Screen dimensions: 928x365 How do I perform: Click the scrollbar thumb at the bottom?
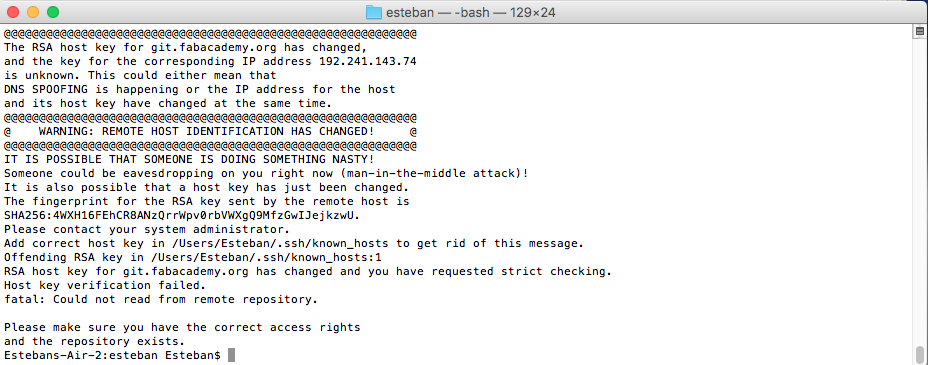coord(920,354)
